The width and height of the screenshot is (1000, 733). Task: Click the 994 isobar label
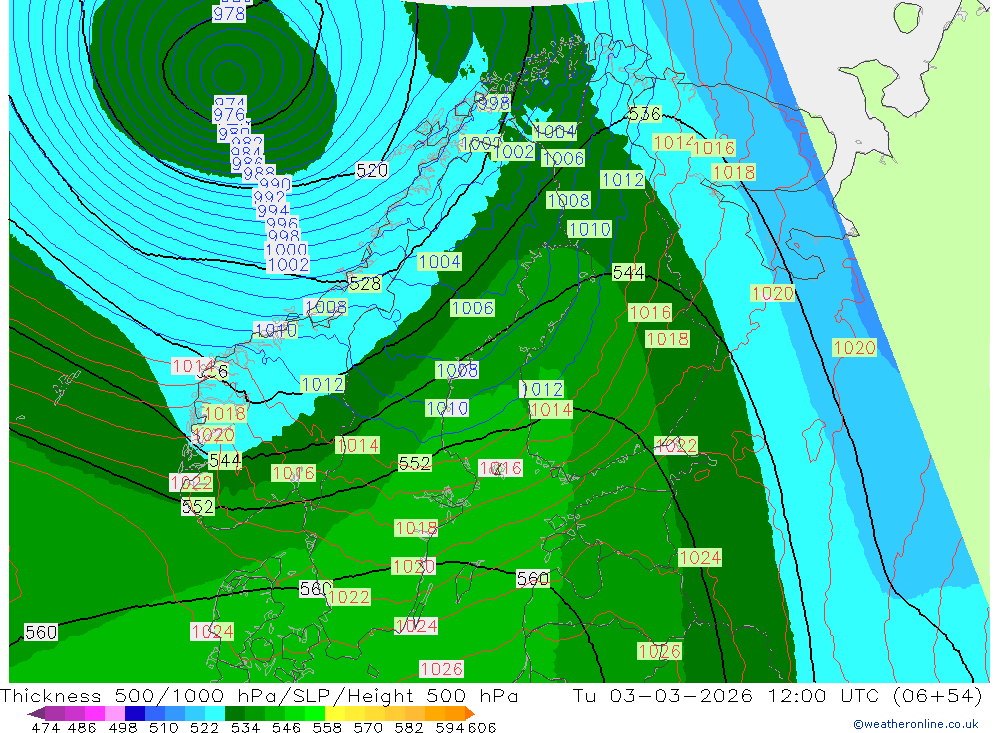pos(273,211)
